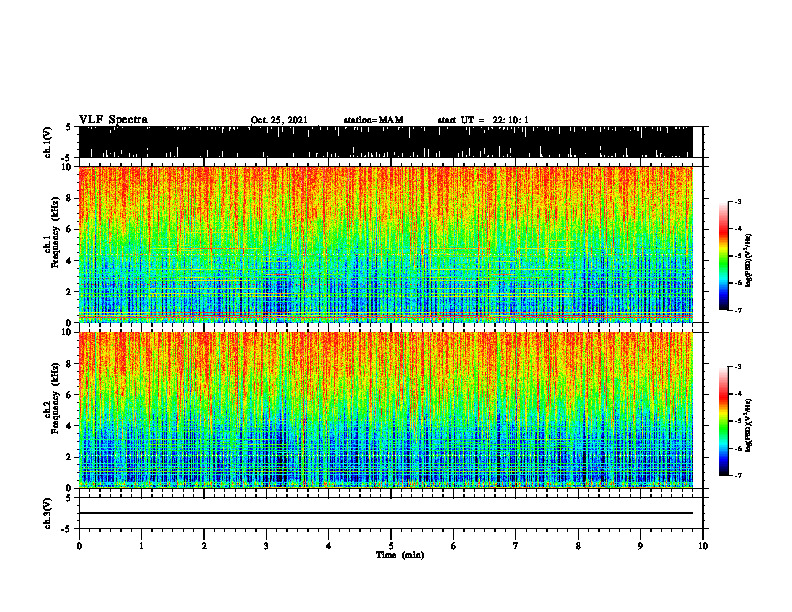Viewport: 792px width, 612px height.
Task: Click the flat ch.3 voltage trace line
Action: [386, 513]
